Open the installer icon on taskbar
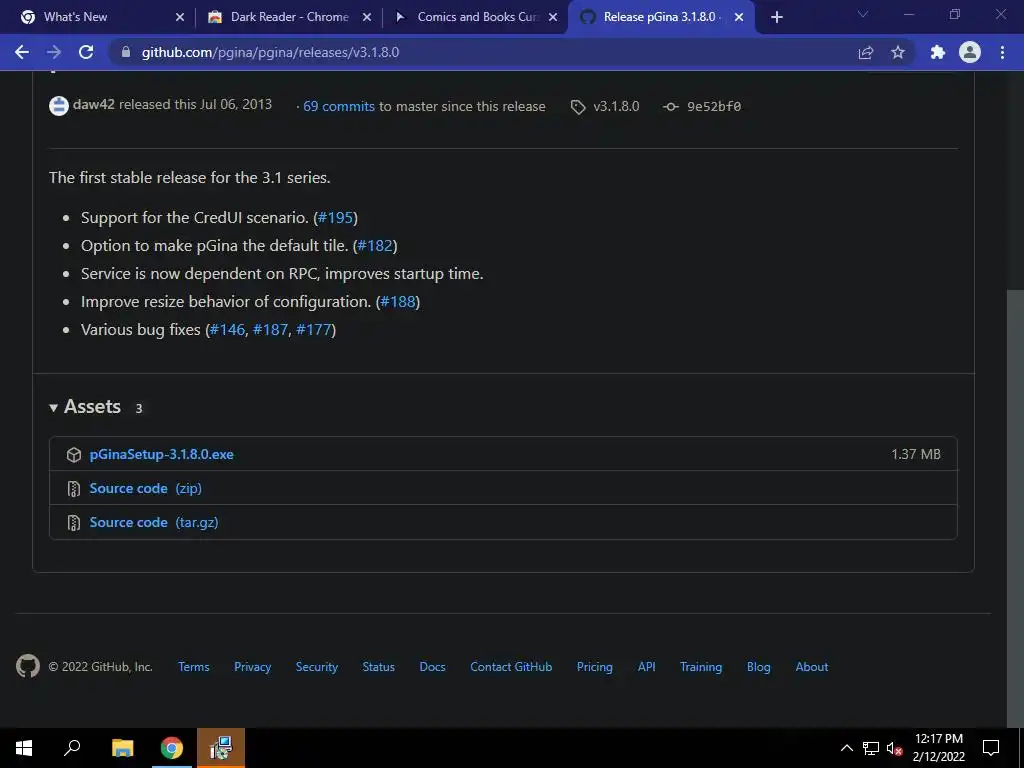The width and height of the screenshot is (1024, 768). (x=221, y=748)
